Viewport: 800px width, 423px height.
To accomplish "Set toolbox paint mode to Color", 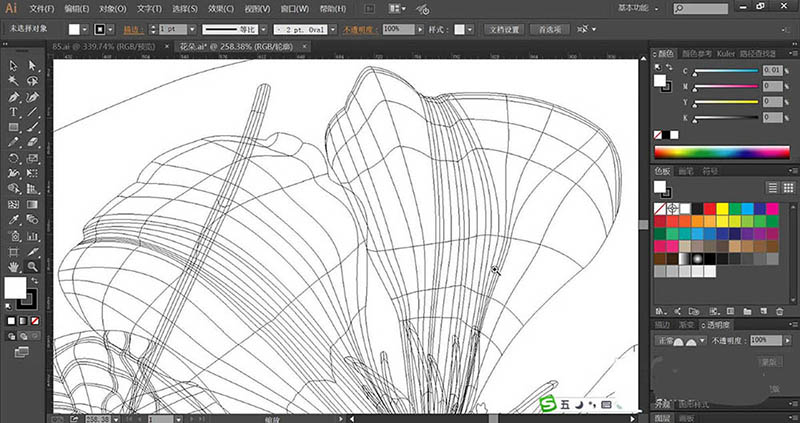I will [x=11, y=321].
